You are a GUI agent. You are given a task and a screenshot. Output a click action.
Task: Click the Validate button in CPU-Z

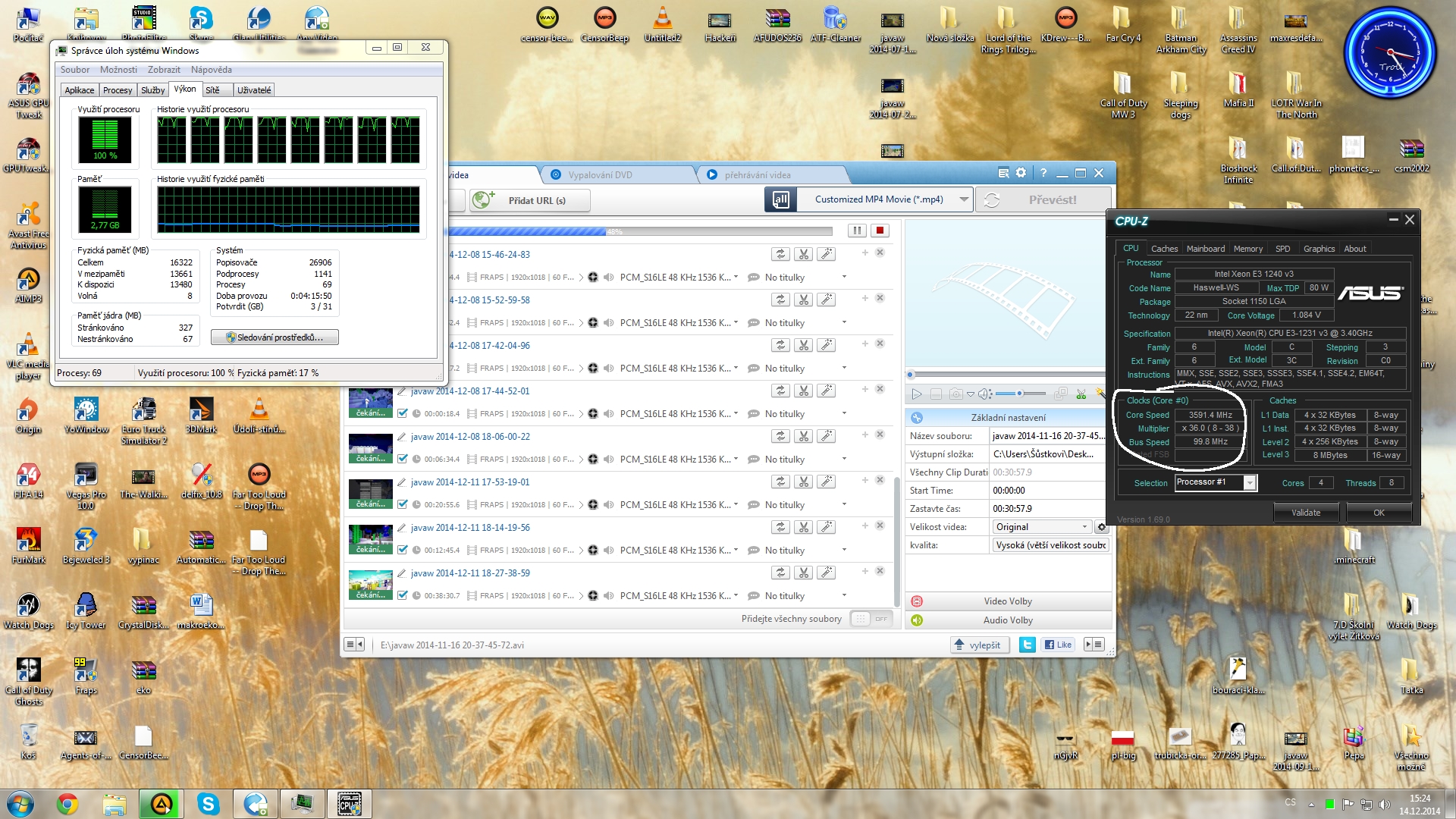point(1306,513)
